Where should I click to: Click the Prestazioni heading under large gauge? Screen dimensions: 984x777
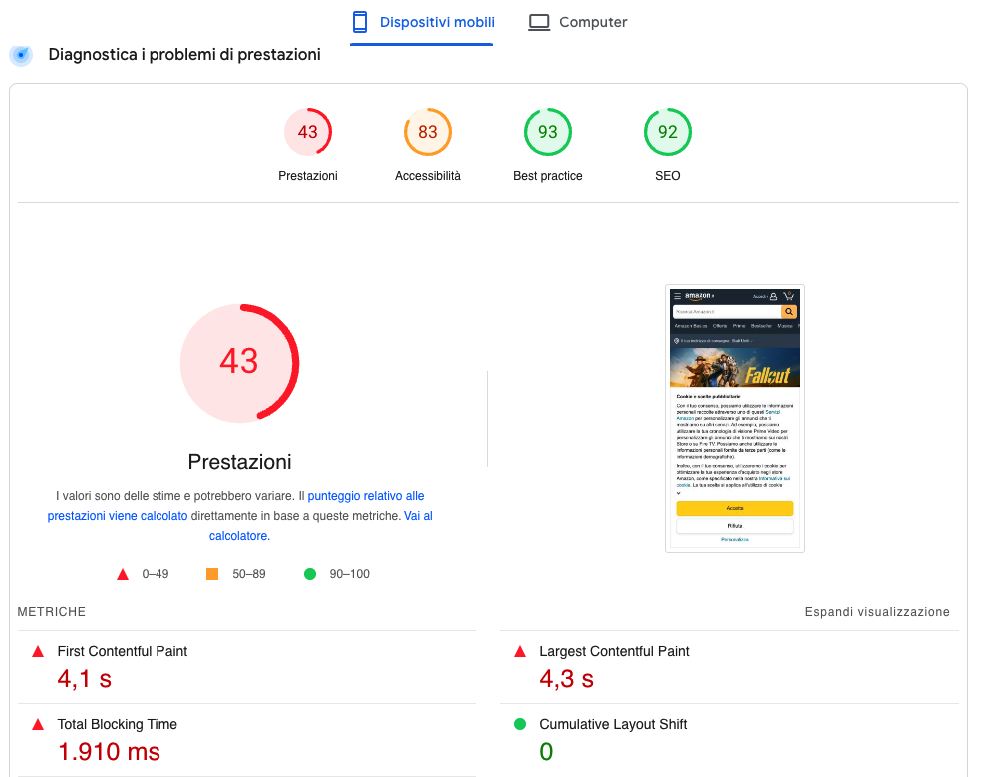[x=239, y=462]
